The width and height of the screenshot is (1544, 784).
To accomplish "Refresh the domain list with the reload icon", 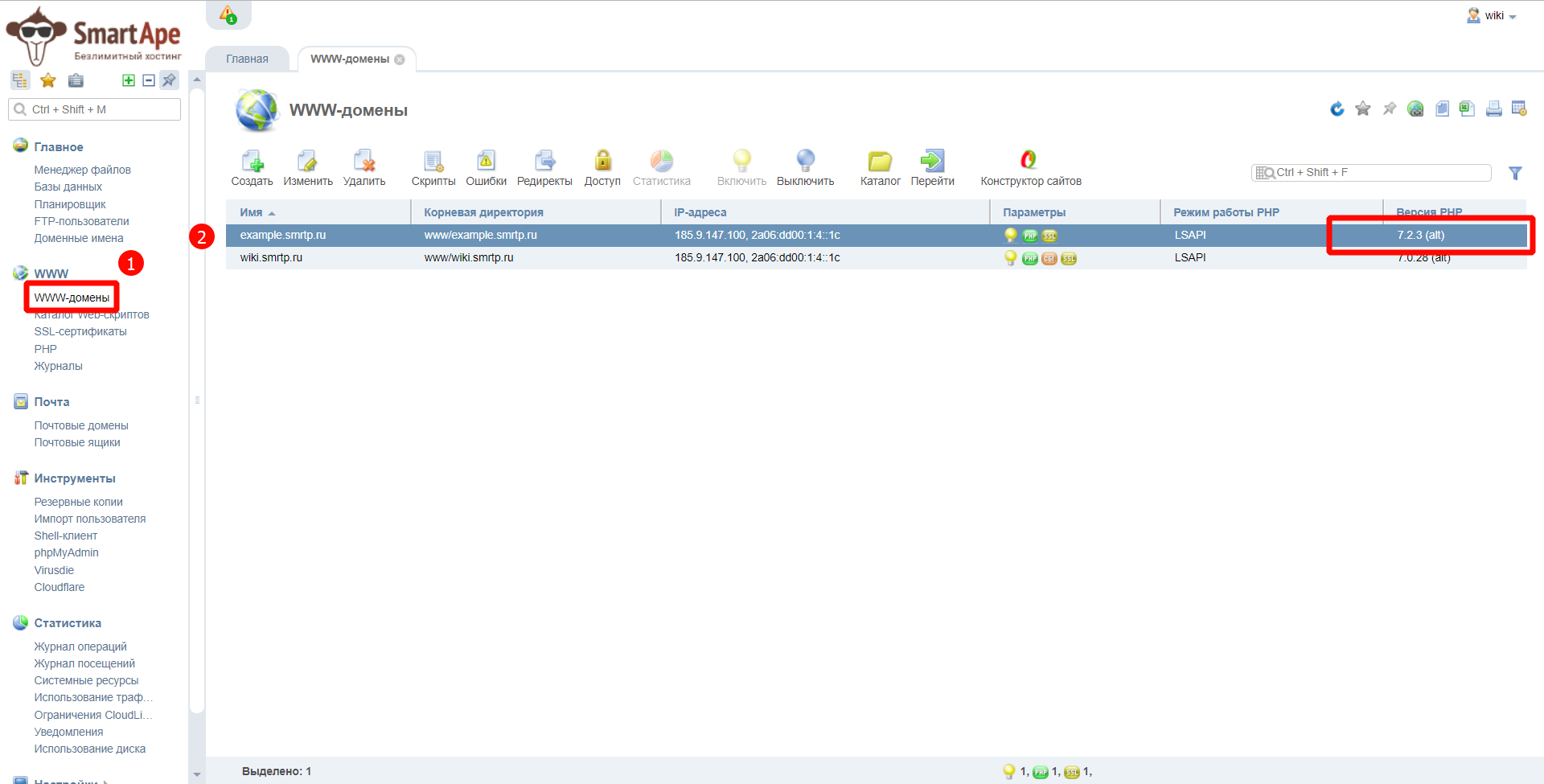I will click(x=1337, y=109).
